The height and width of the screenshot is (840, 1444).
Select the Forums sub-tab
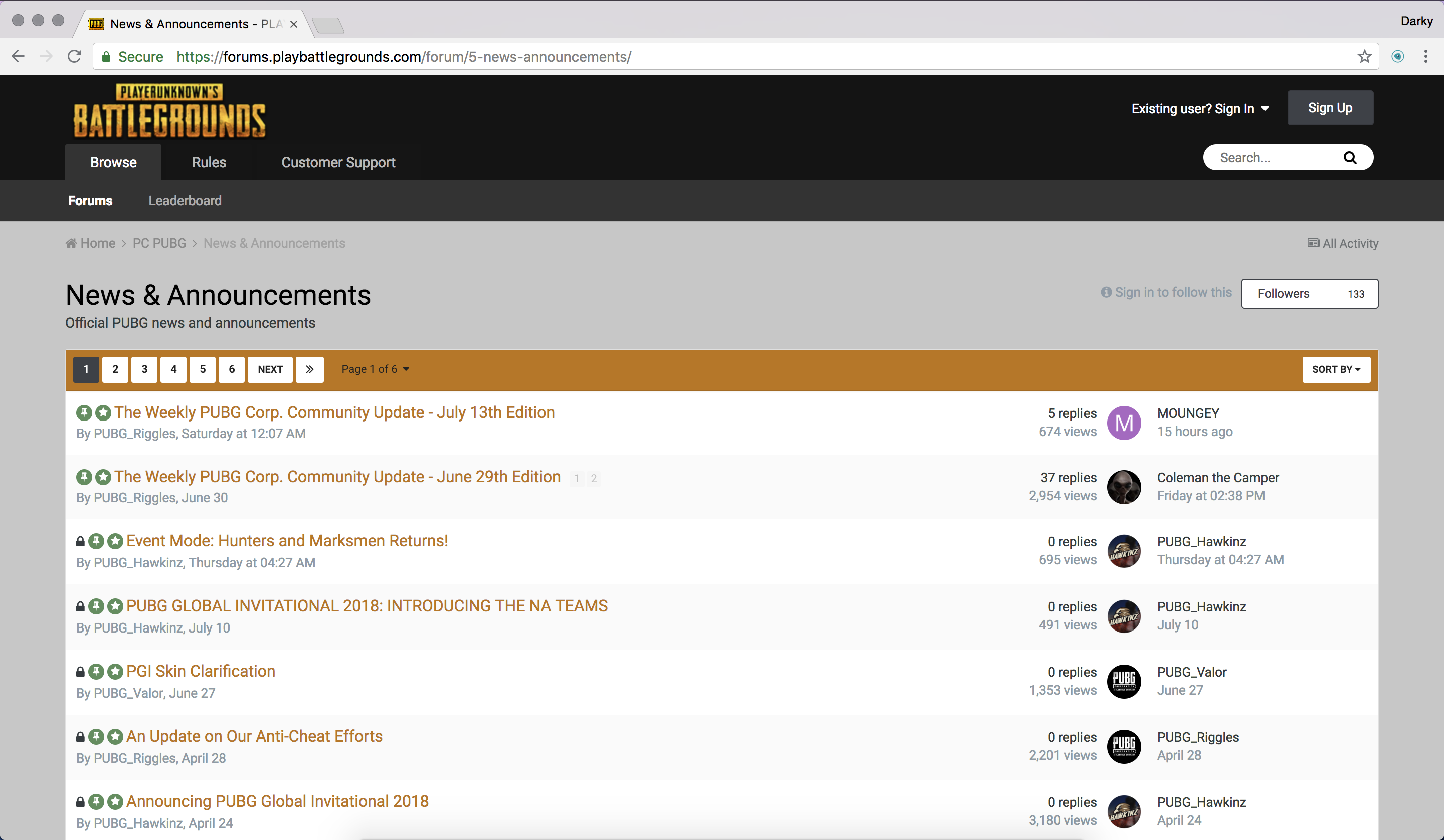pos(90,201)
